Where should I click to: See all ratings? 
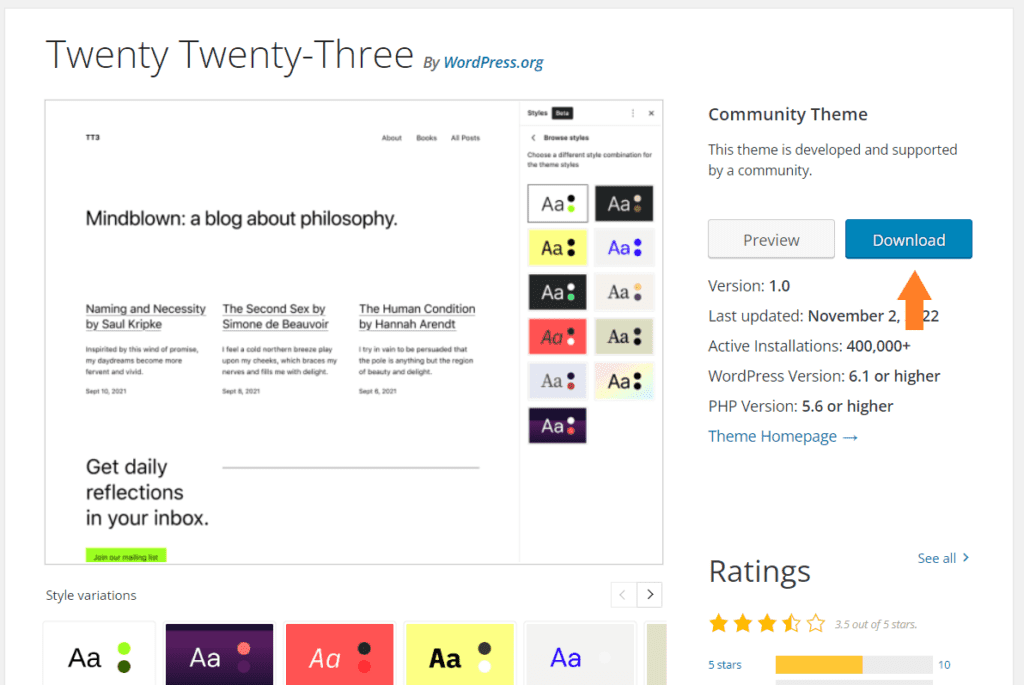tap(943, 558)
